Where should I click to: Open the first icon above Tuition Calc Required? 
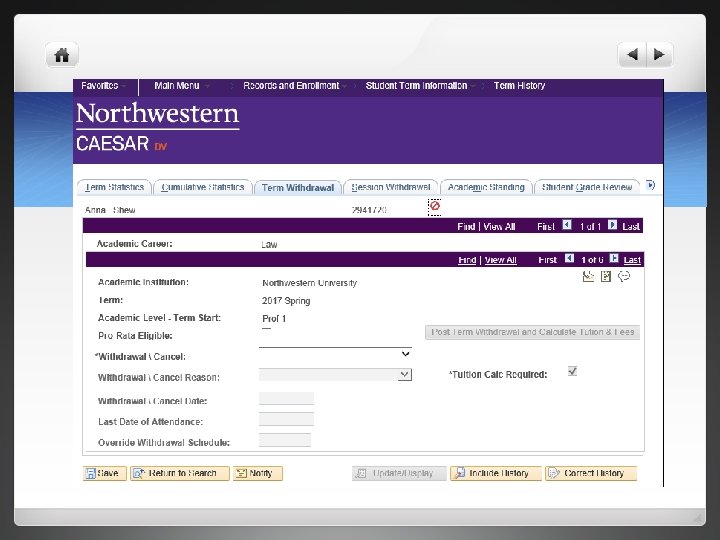[x=588, y=276]
